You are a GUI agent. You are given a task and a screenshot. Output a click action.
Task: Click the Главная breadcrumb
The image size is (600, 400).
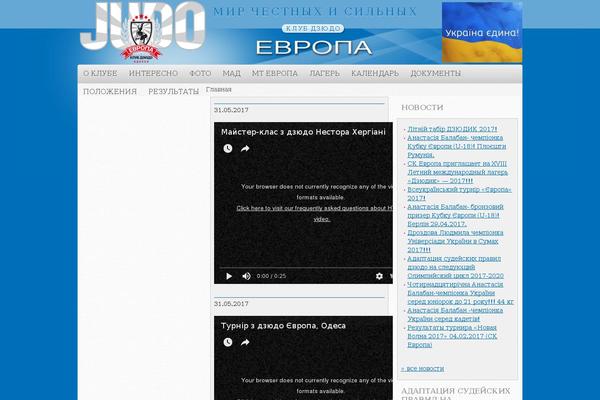218,90
